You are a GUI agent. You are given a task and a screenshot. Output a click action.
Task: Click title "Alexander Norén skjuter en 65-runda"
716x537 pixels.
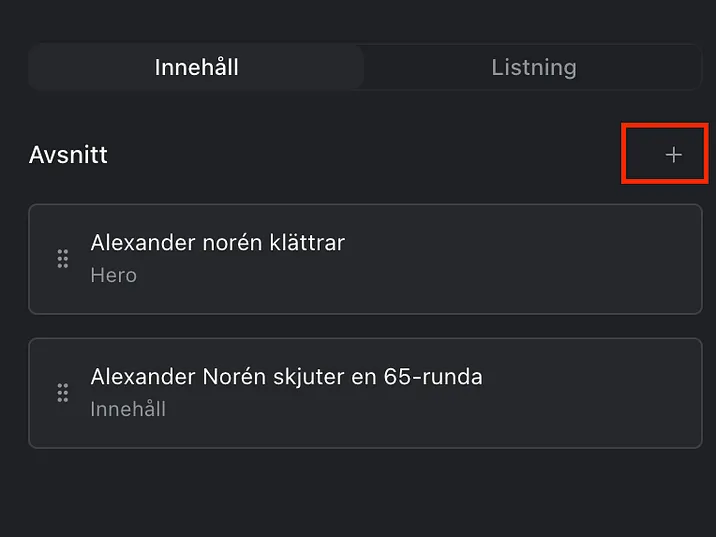(x=286, y=377)
